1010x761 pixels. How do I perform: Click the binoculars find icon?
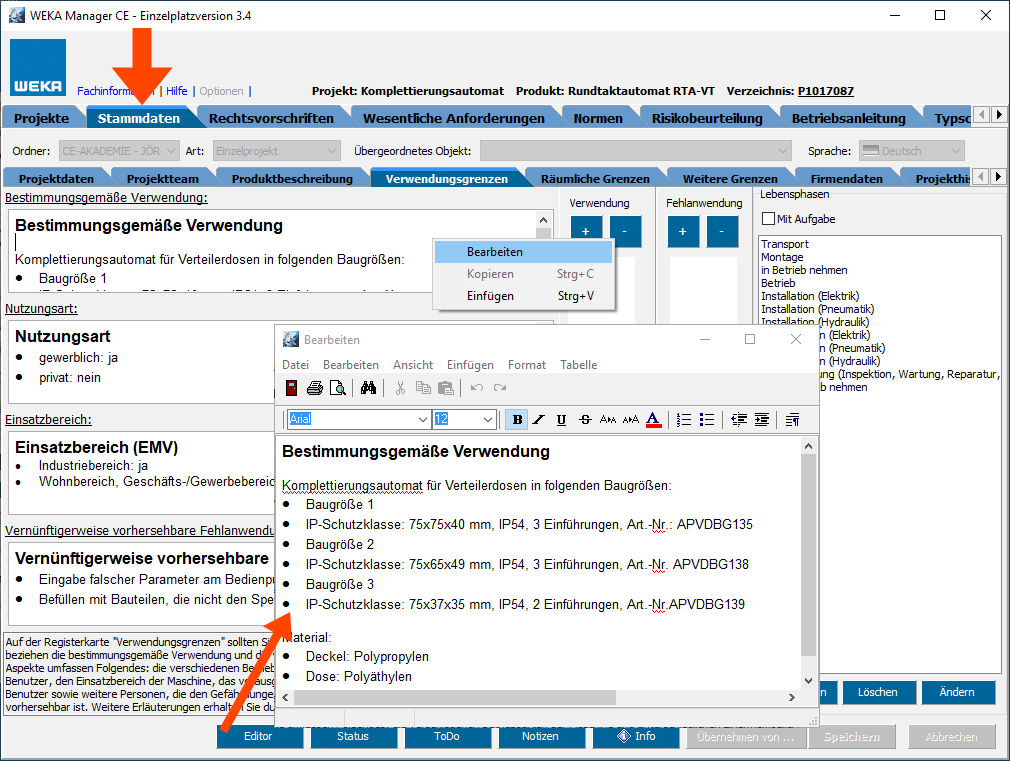pyautogui.click(x=368, y=388)
